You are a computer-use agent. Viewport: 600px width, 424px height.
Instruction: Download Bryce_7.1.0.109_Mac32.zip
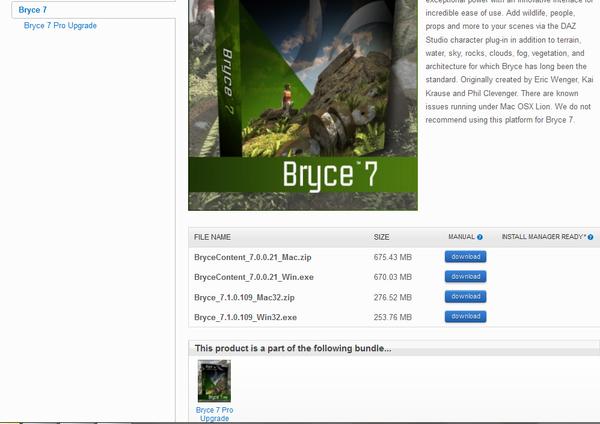click(465, 297)
